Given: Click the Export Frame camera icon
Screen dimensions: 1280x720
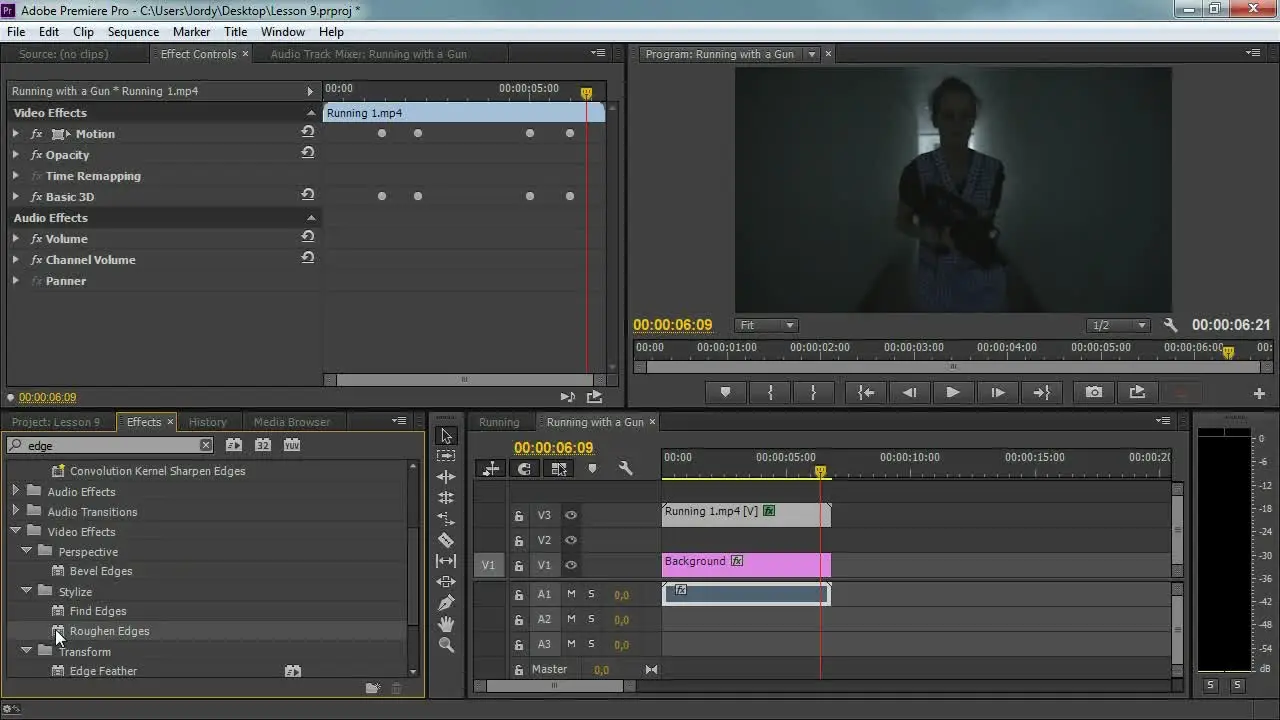Looking at the screenshot, I should pyautogui.click(x=1094, y=393).
